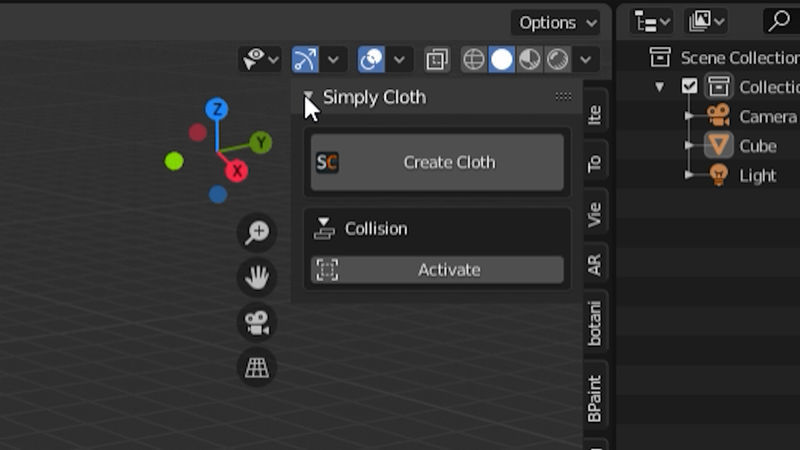Switch to solid shading mode
The width and height of the screenshot is (800, 450).
pyautogui.click(x=502, y=60)
